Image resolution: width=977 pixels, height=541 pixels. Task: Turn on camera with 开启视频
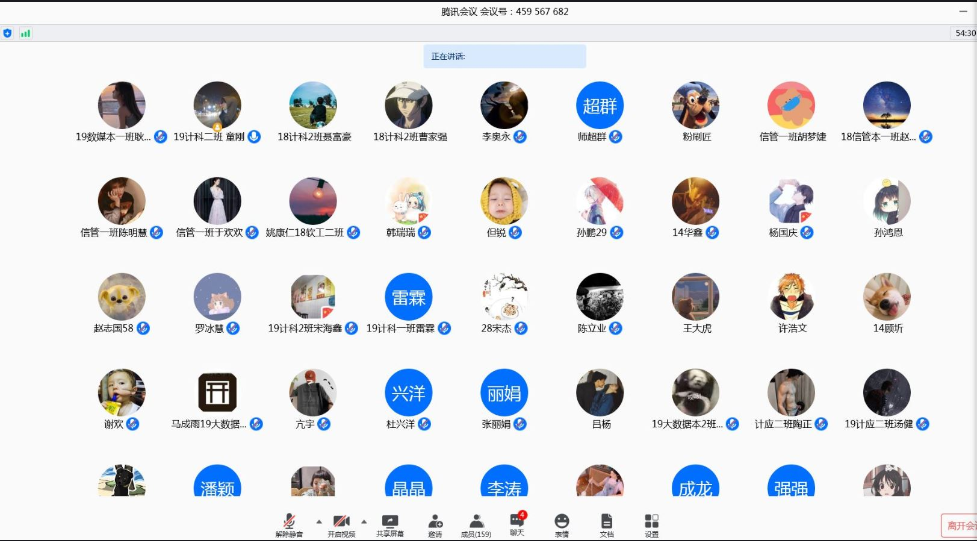pyautogui.click(x=341, y=525)
